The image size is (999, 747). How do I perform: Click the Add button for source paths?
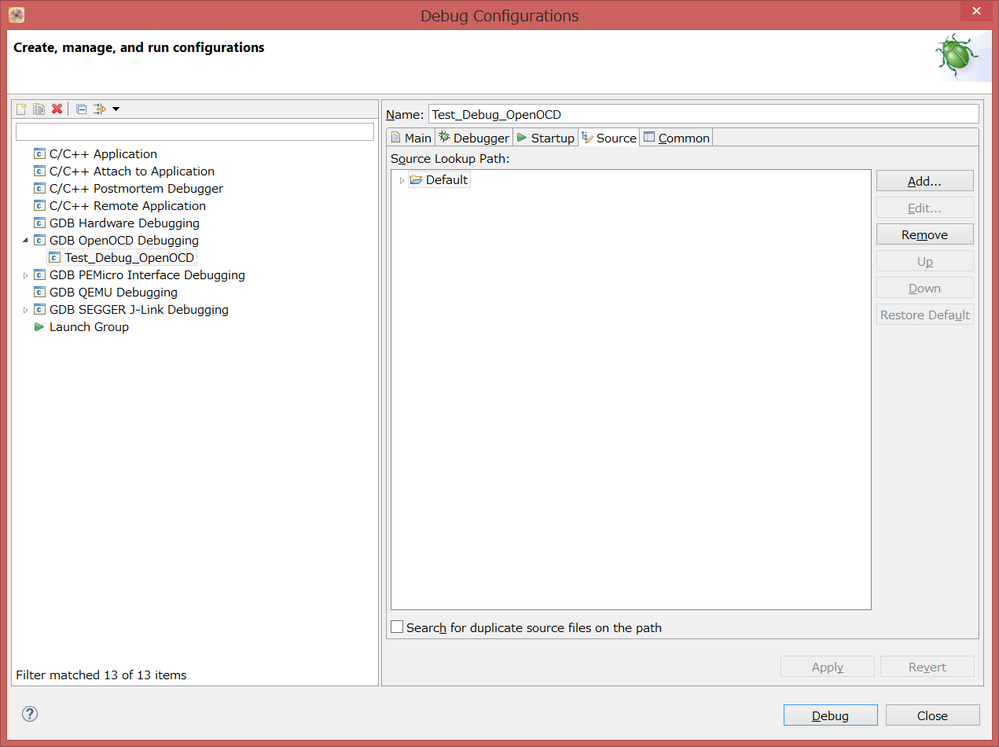click(x=924, y=180)
